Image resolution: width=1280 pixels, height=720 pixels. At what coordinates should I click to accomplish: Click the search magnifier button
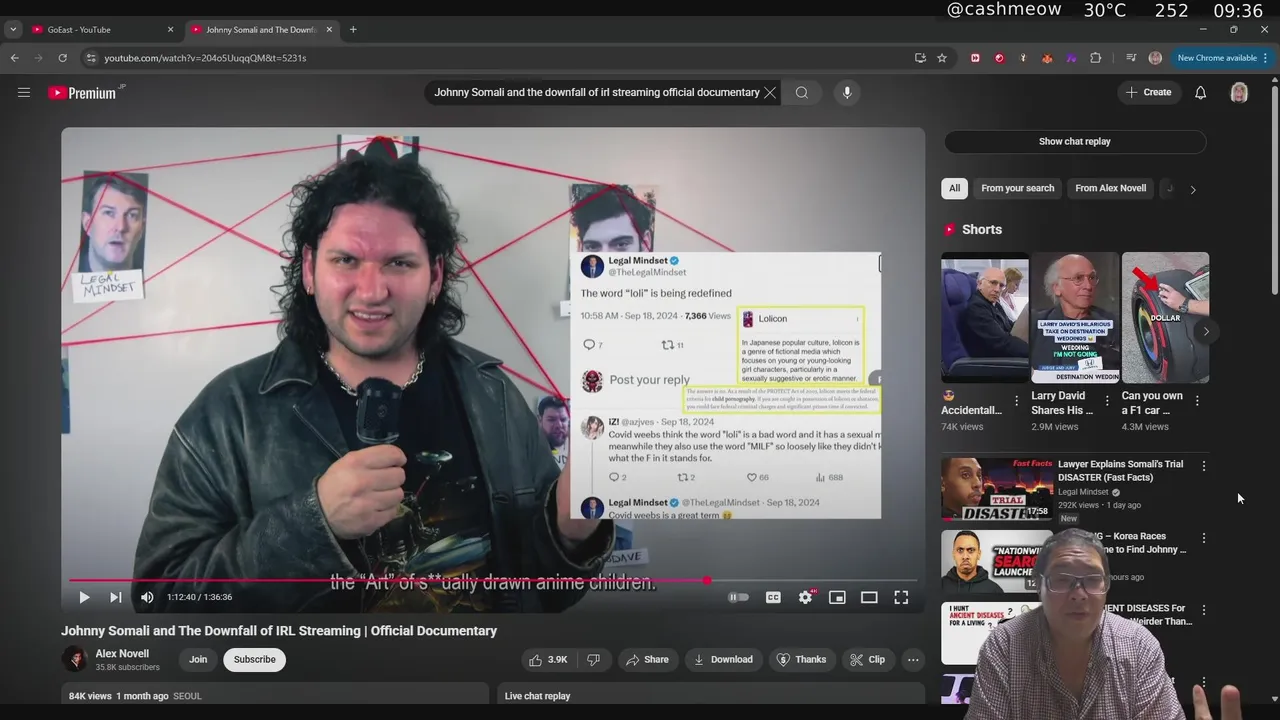[802, 93]
